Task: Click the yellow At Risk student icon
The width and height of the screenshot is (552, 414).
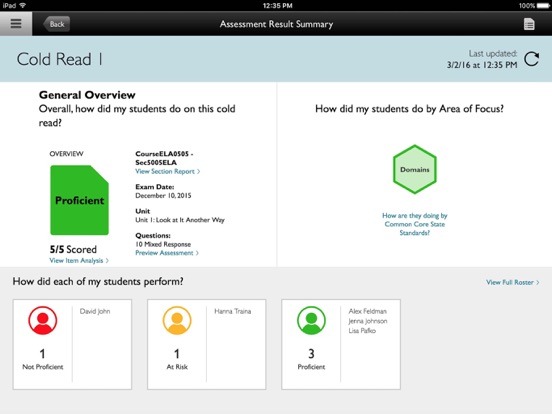Action: pyautogui.click(x=177, y=320)
